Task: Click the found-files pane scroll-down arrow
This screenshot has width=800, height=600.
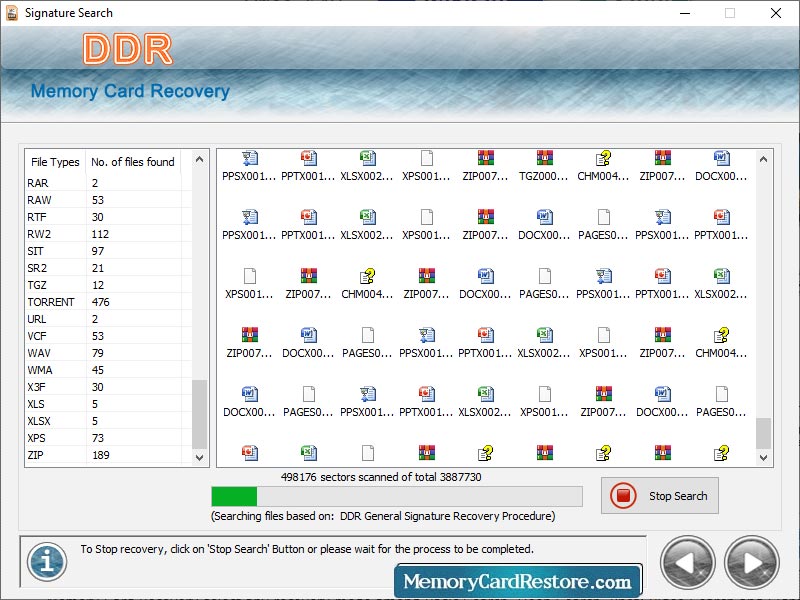Action: point(763,458)
